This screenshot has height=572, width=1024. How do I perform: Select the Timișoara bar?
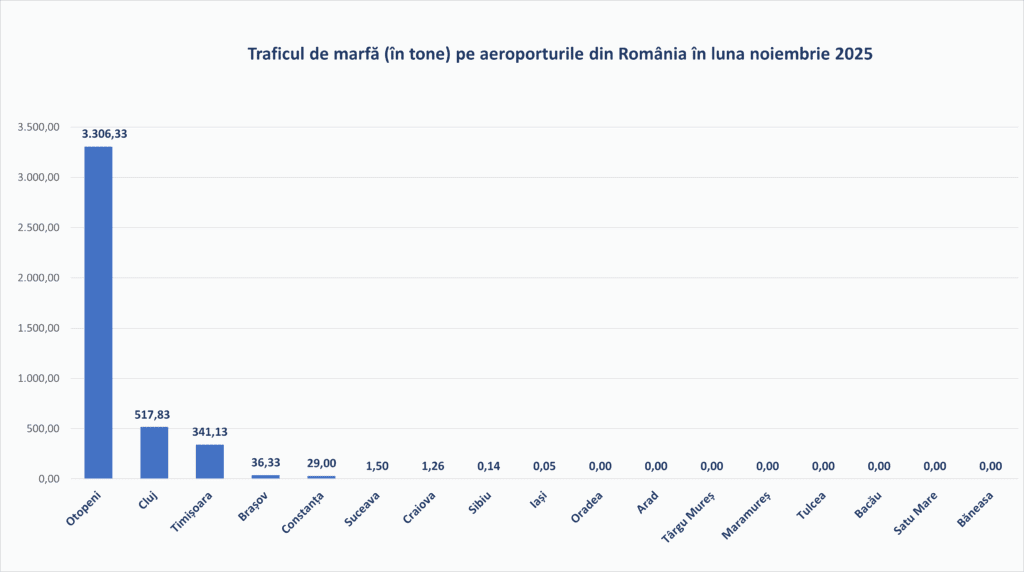point(210,461)
